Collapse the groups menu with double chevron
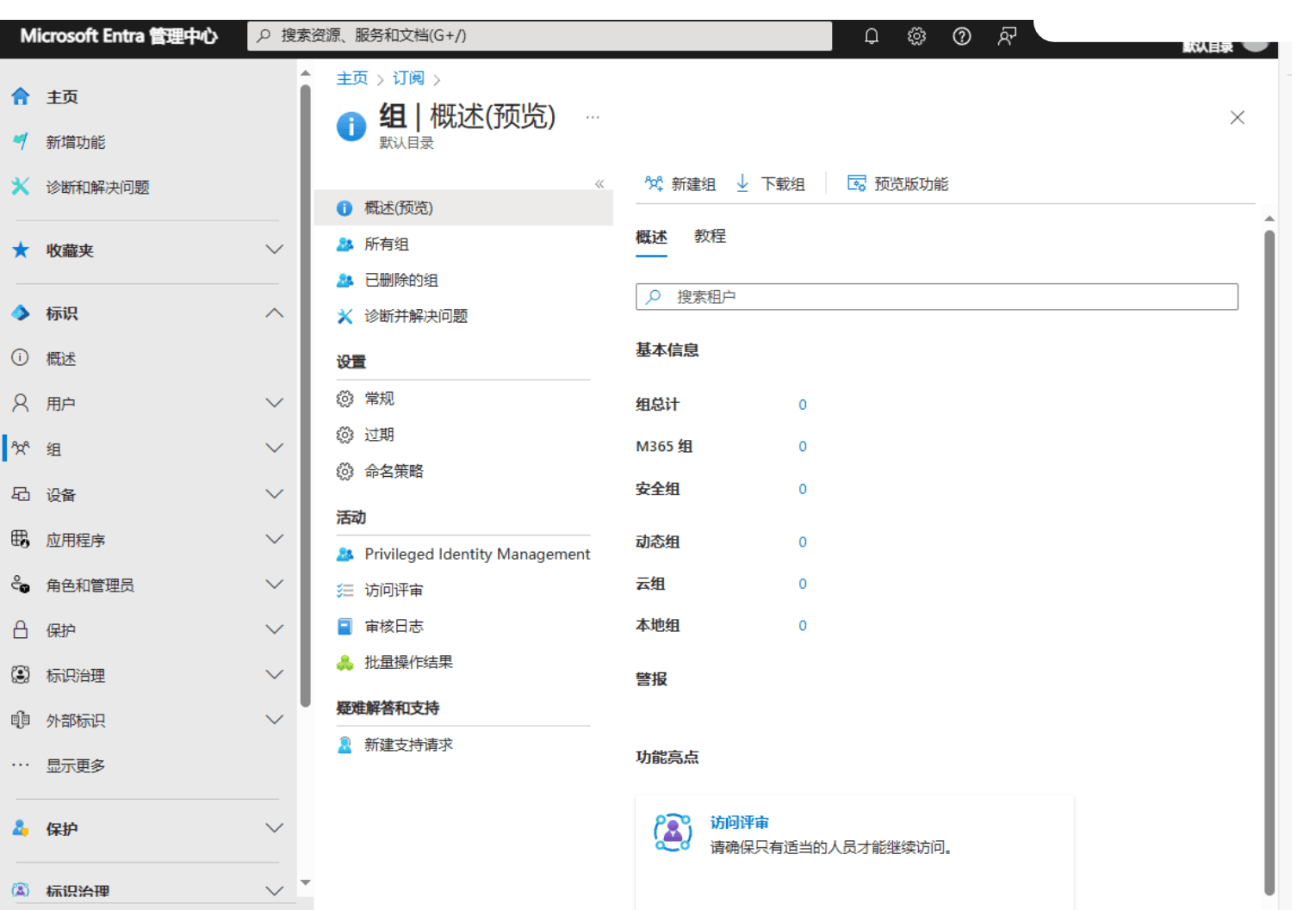1316x910 pixels. pyautogui.click(x=599, y=183)
